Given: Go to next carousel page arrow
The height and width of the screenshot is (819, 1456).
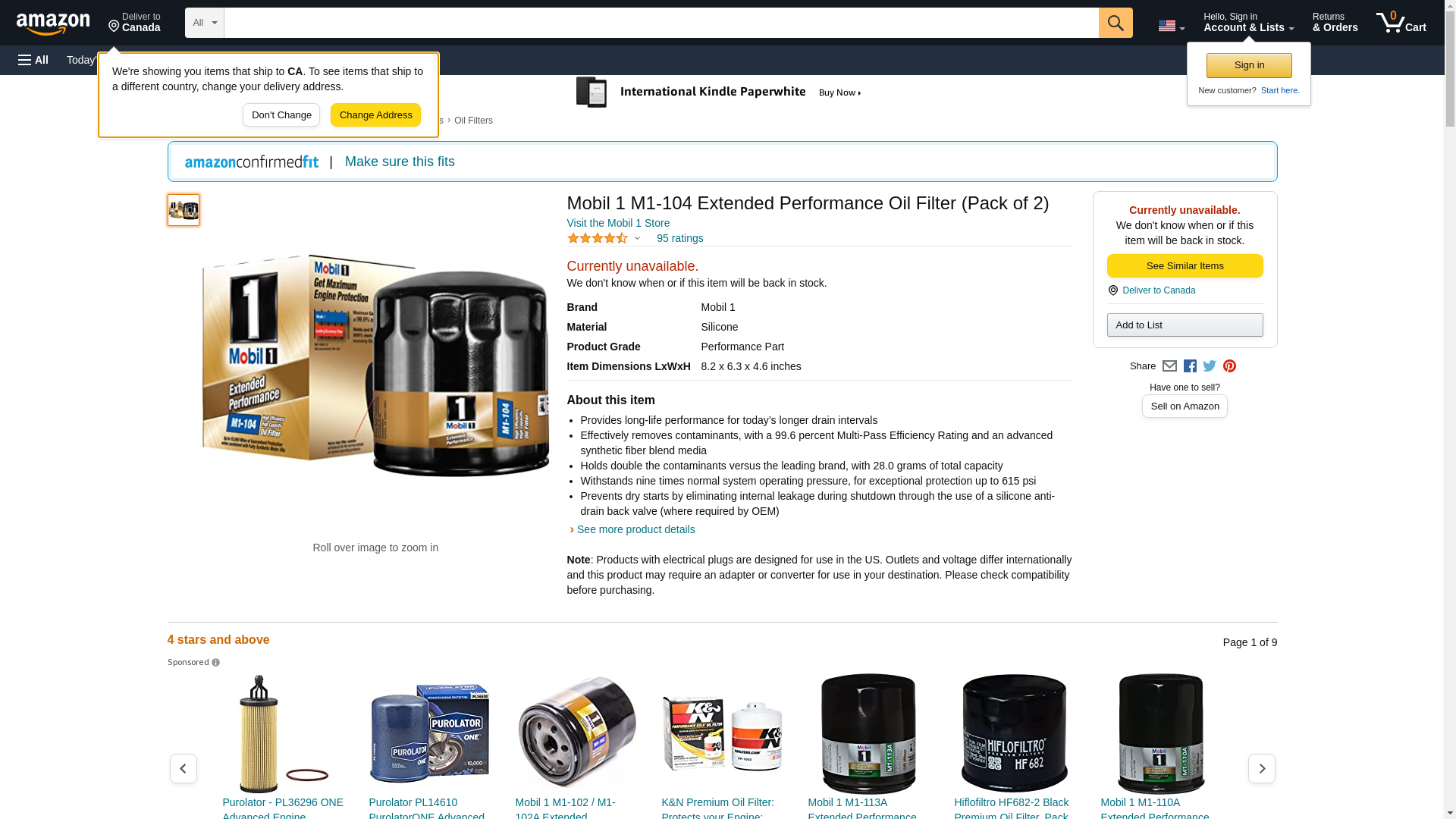Looking at the screenshot, I should [x=1261, y=768].
